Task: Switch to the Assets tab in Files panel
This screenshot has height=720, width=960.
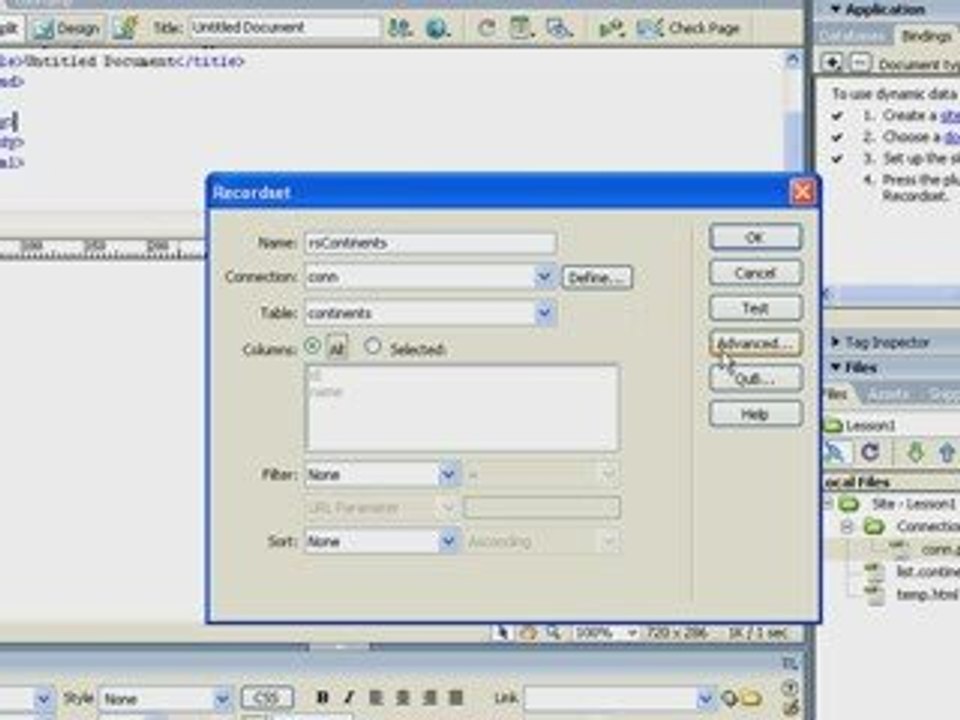Action: tap(890, 394)
